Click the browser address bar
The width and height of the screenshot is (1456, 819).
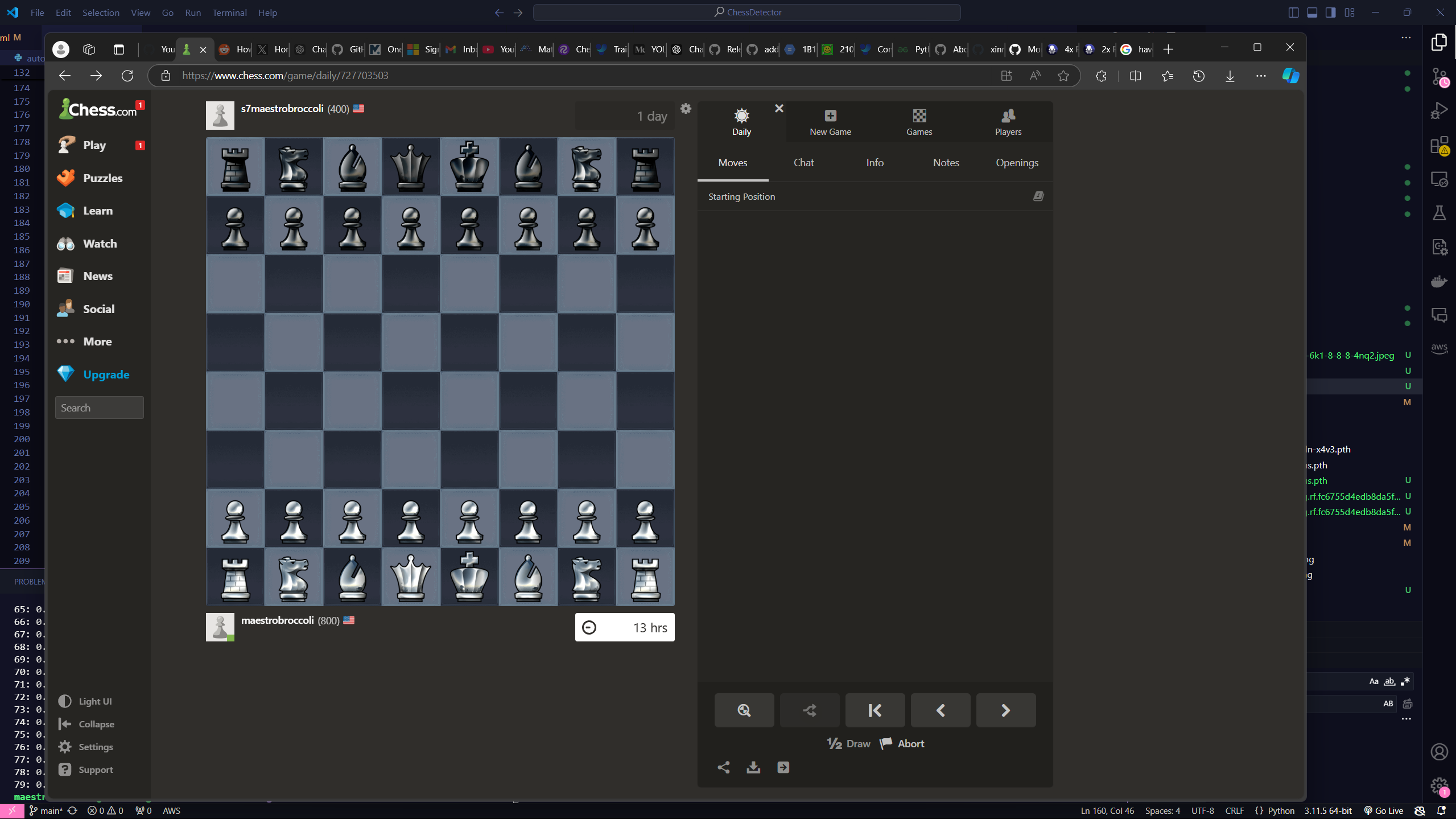pyautogui.click(x=398, y=75)
